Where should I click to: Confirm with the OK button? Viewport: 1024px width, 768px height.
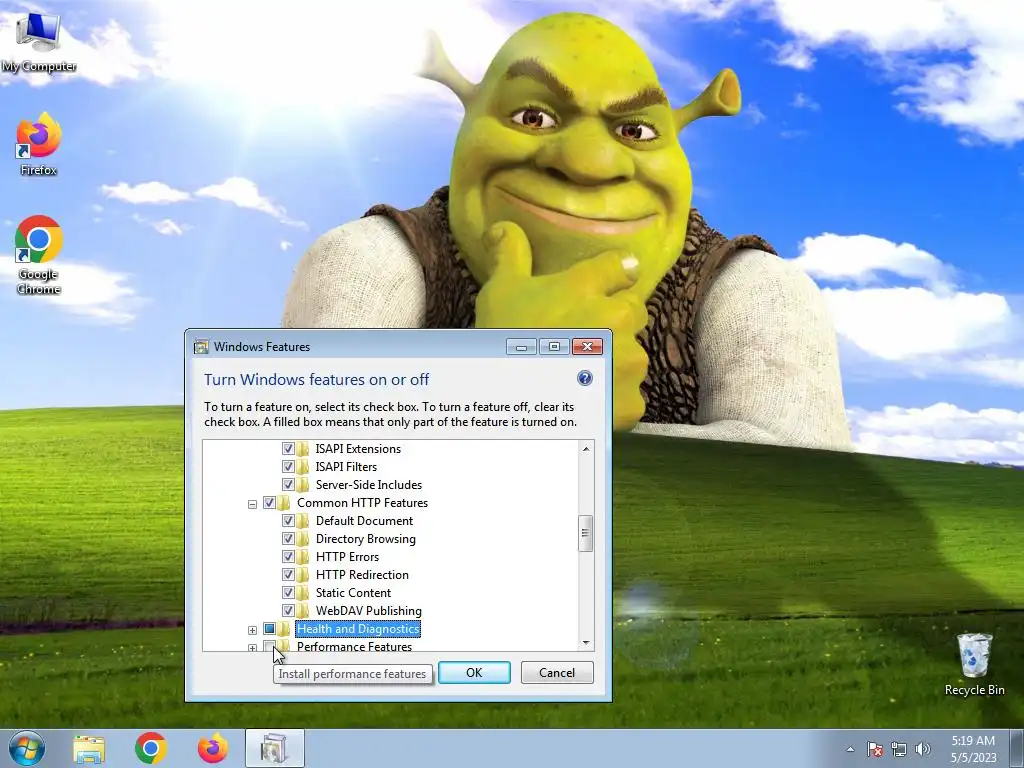(x=474, y=673)
